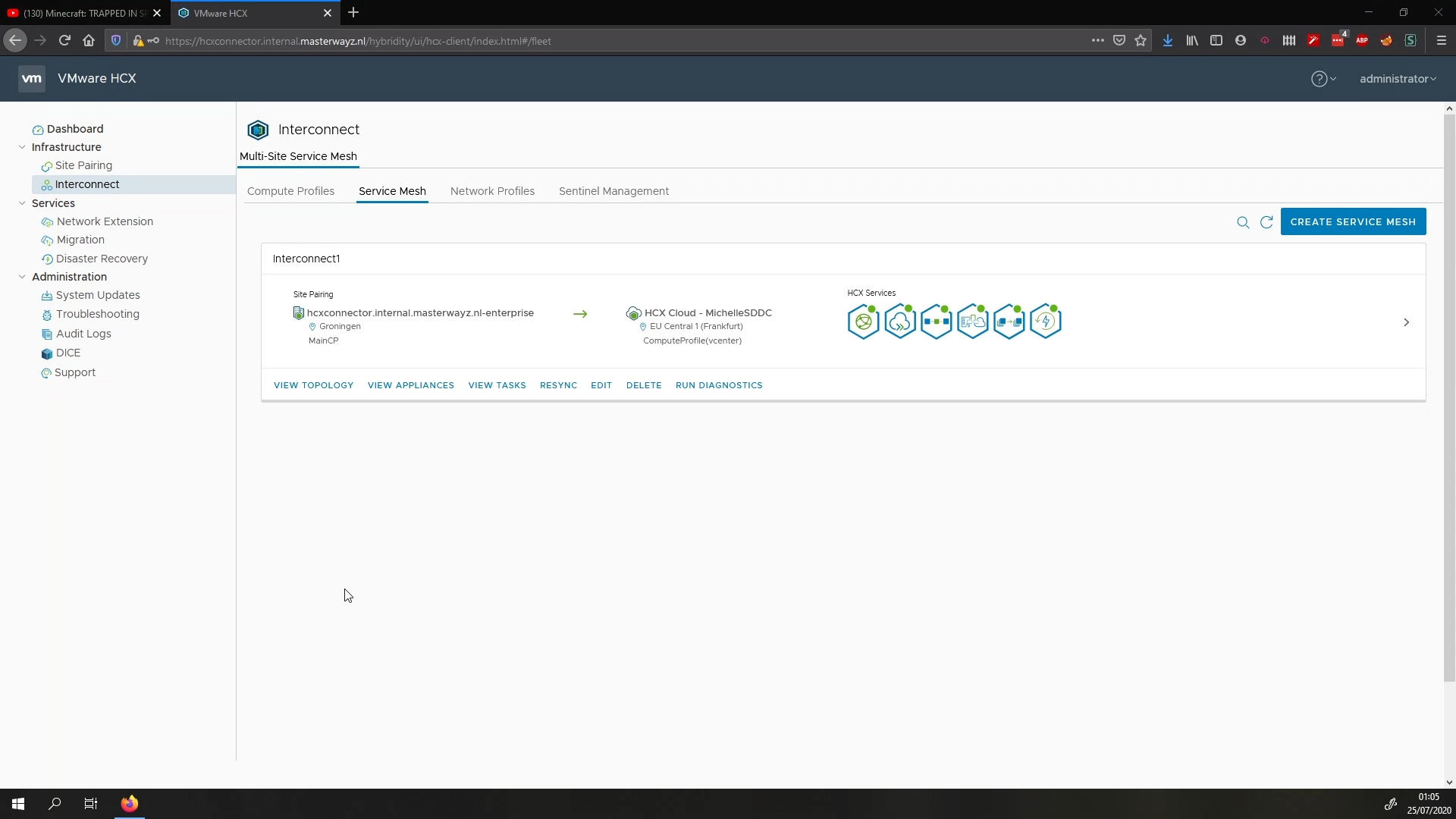Click the Interconnect header hexagon icon

click(258, 130)
